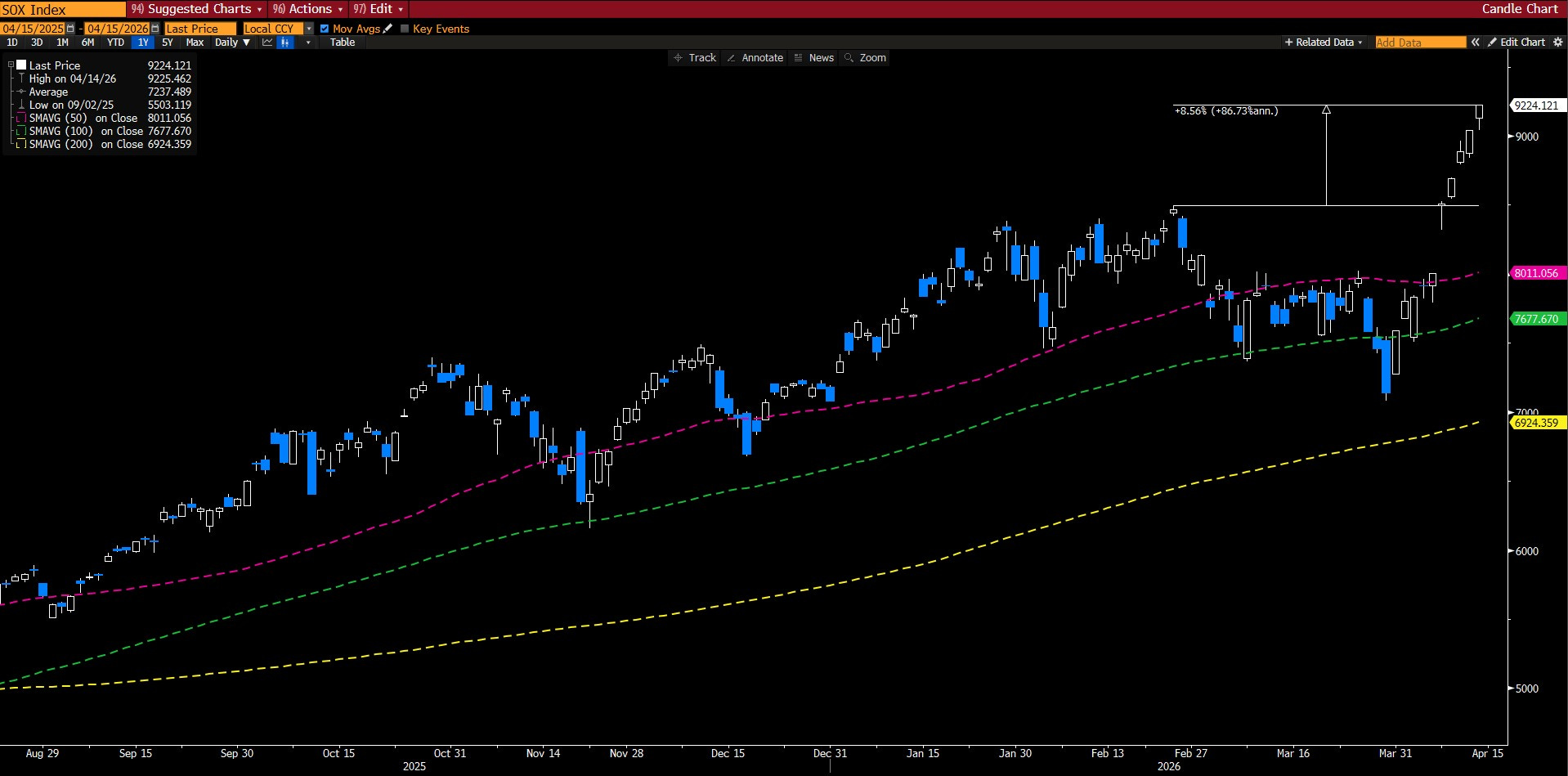Open the Related Data dropdown
Screen dimensions: 1568x776
point(1323,43)
